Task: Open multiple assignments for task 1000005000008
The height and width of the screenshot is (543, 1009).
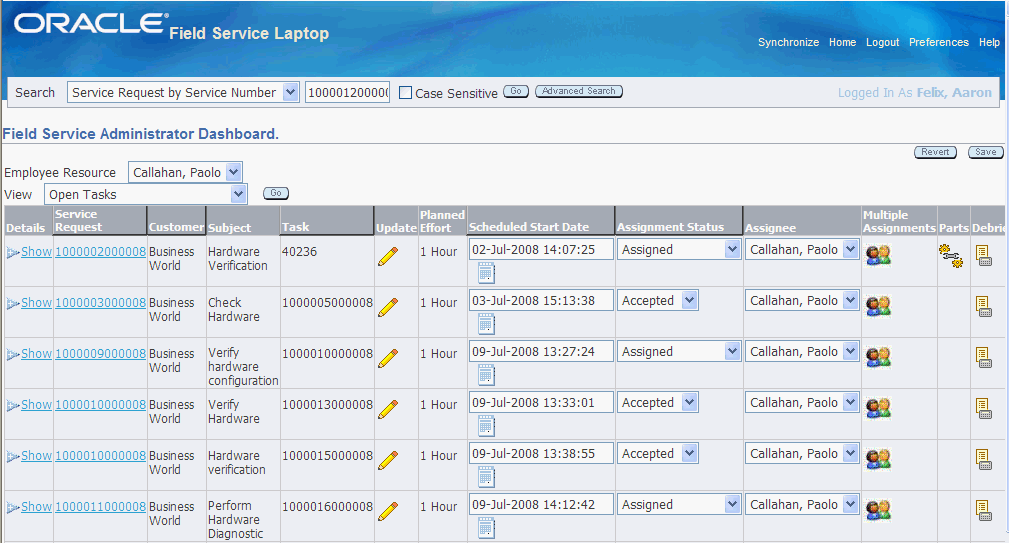Action: point(878,306)
